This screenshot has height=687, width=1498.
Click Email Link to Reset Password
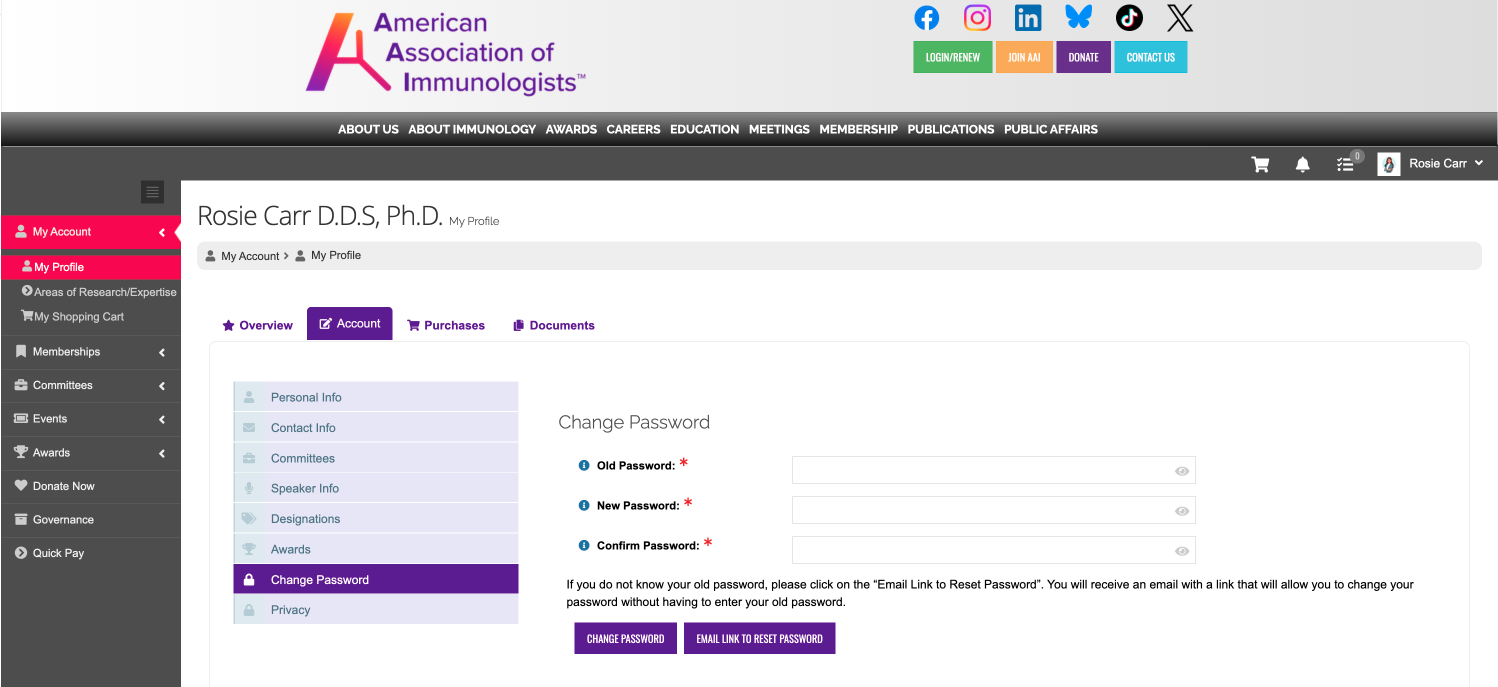coord(759,639)
